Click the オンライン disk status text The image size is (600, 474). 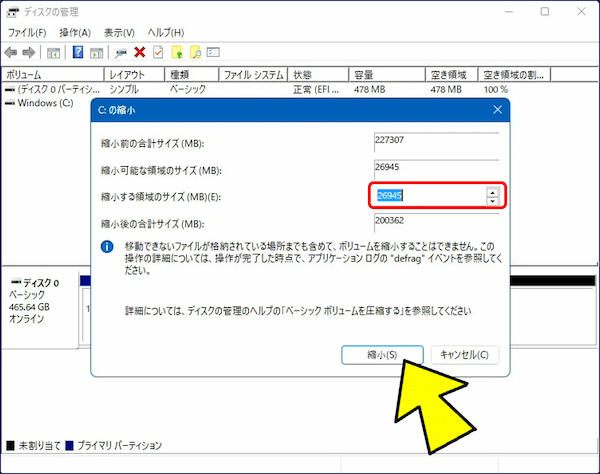point(26,319)
